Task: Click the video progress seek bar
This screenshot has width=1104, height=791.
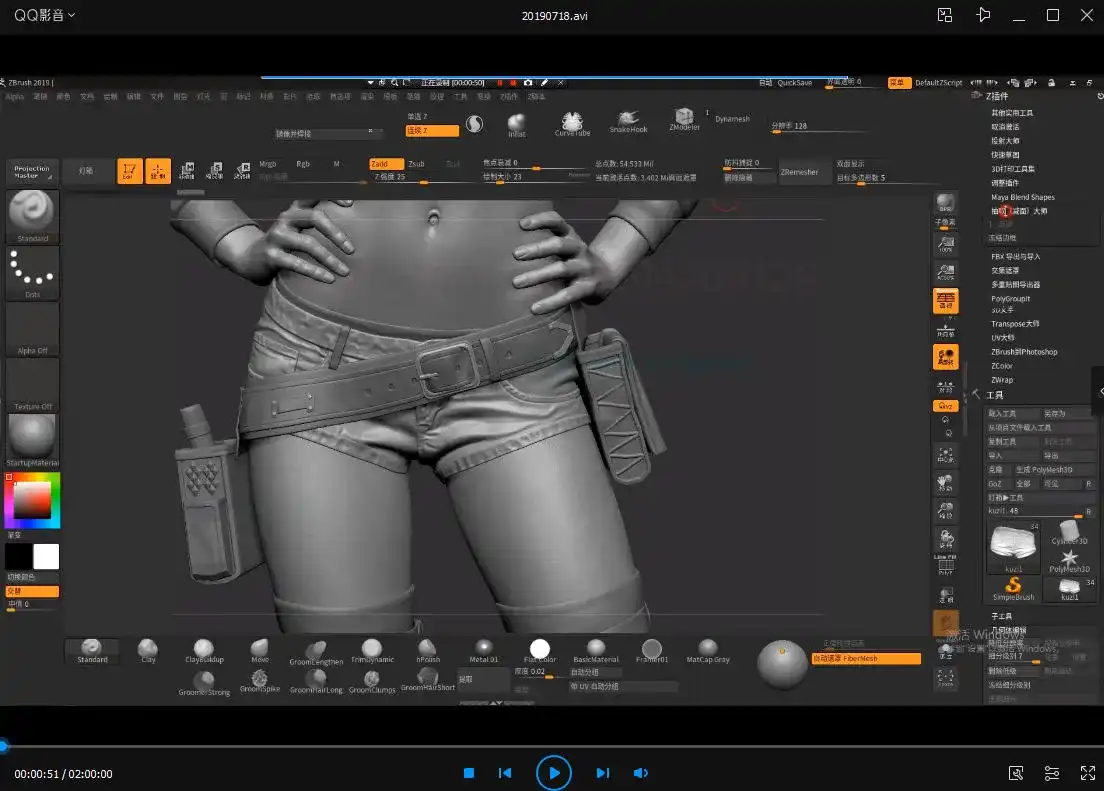Action: 552,746
